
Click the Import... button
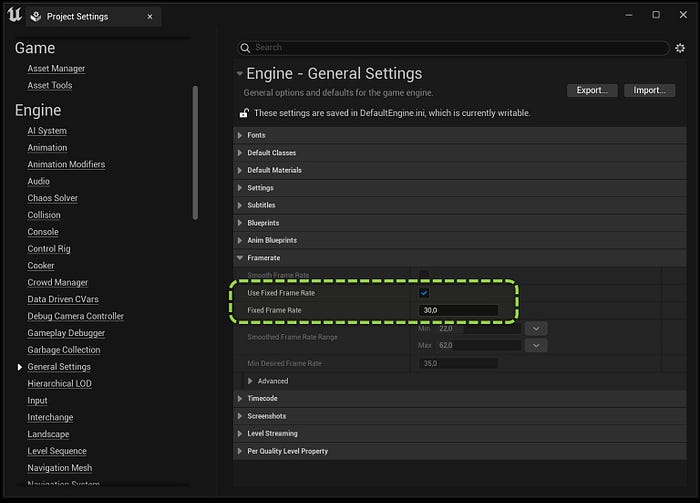click(650, 90)
